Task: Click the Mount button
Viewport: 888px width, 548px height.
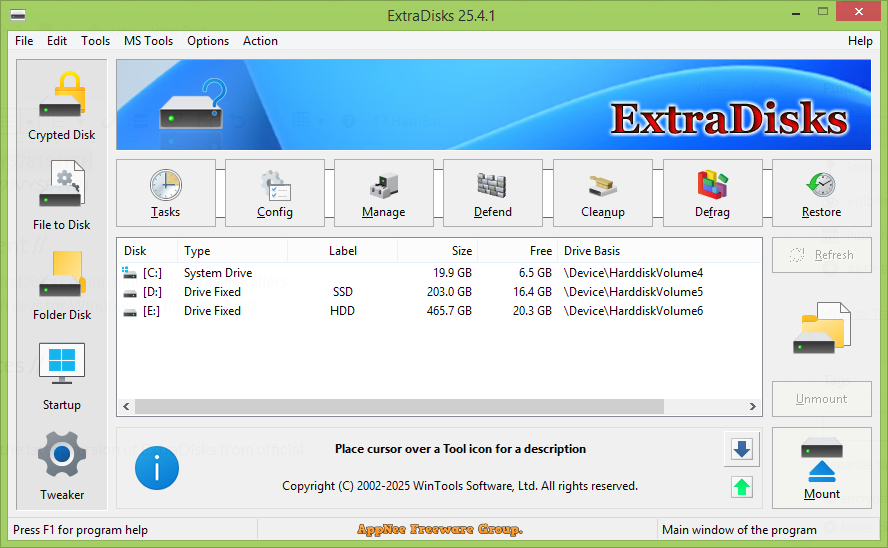Action: point(822,468)
